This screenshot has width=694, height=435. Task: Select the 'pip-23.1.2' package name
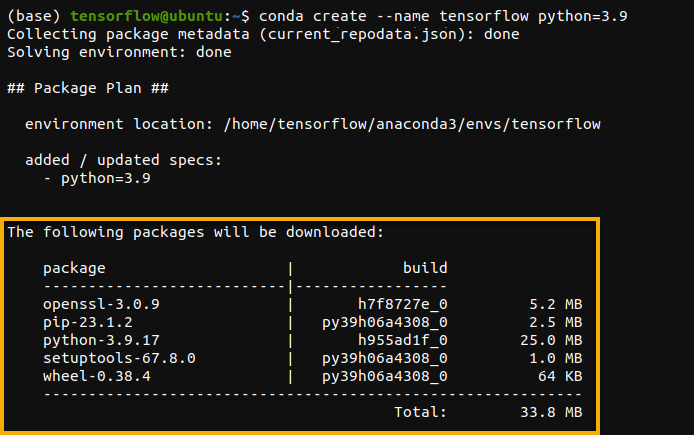coord(88,323)
